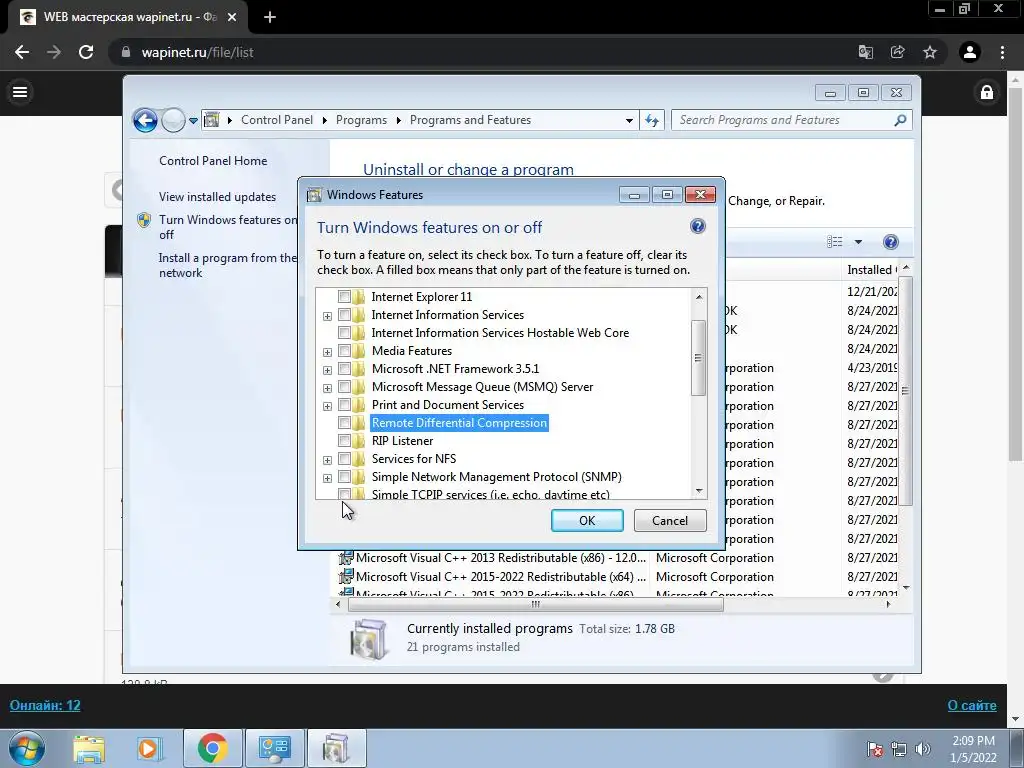Screen dimensions: 1024x768
Task: Open Chrome translate page icon
Action: [865, 52]
